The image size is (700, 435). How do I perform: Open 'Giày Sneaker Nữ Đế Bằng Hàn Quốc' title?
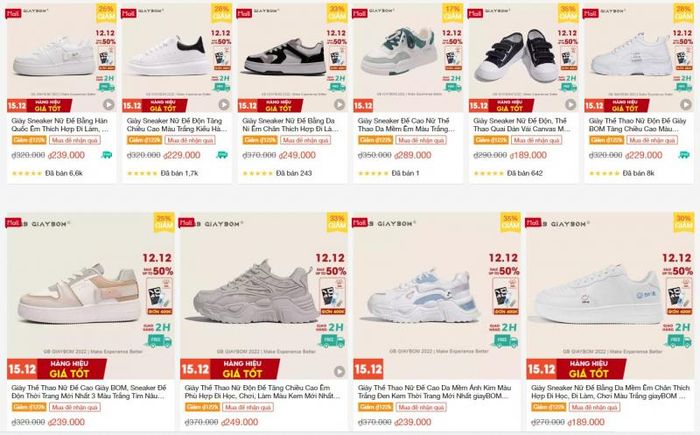[60, 125]
